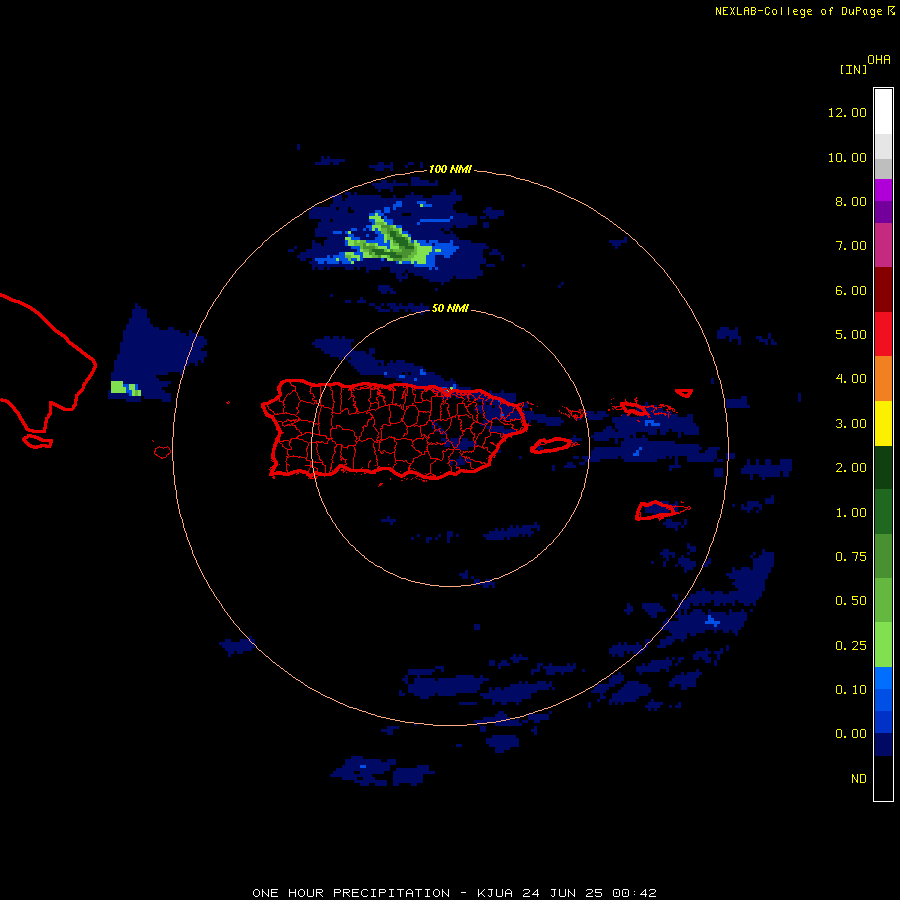Click the 5.00 legend value
This screenshot has height=900, width=900.
(850, 335)
